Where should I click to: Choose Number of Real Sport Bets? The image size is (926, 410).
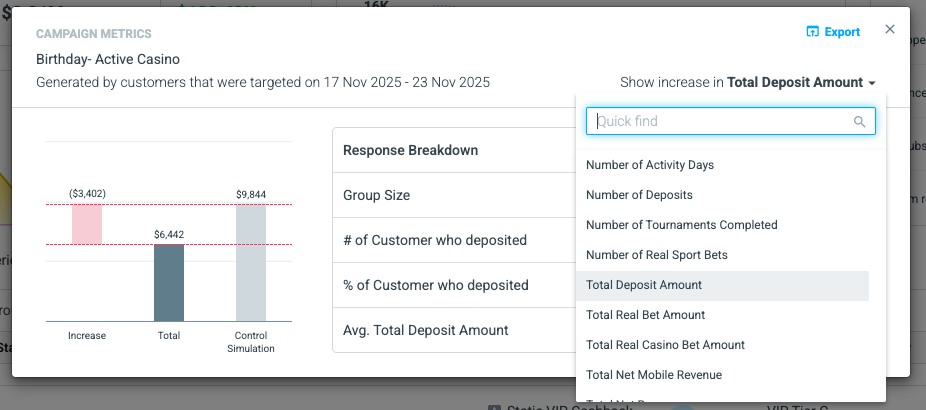tap(722, 255)
